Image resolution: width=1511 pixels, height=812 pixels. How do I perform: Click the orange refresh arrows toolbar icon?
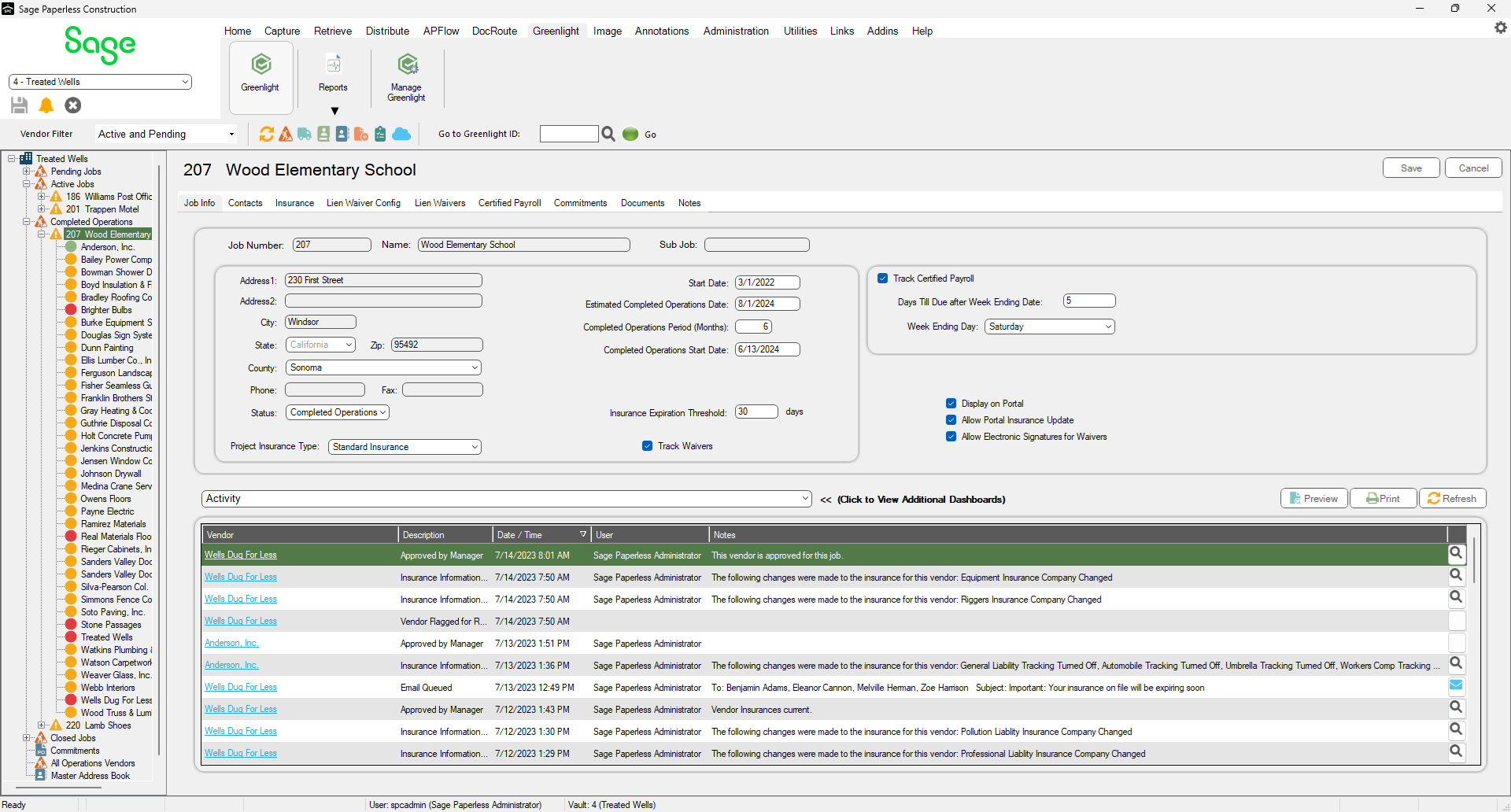tap(267, 134)
